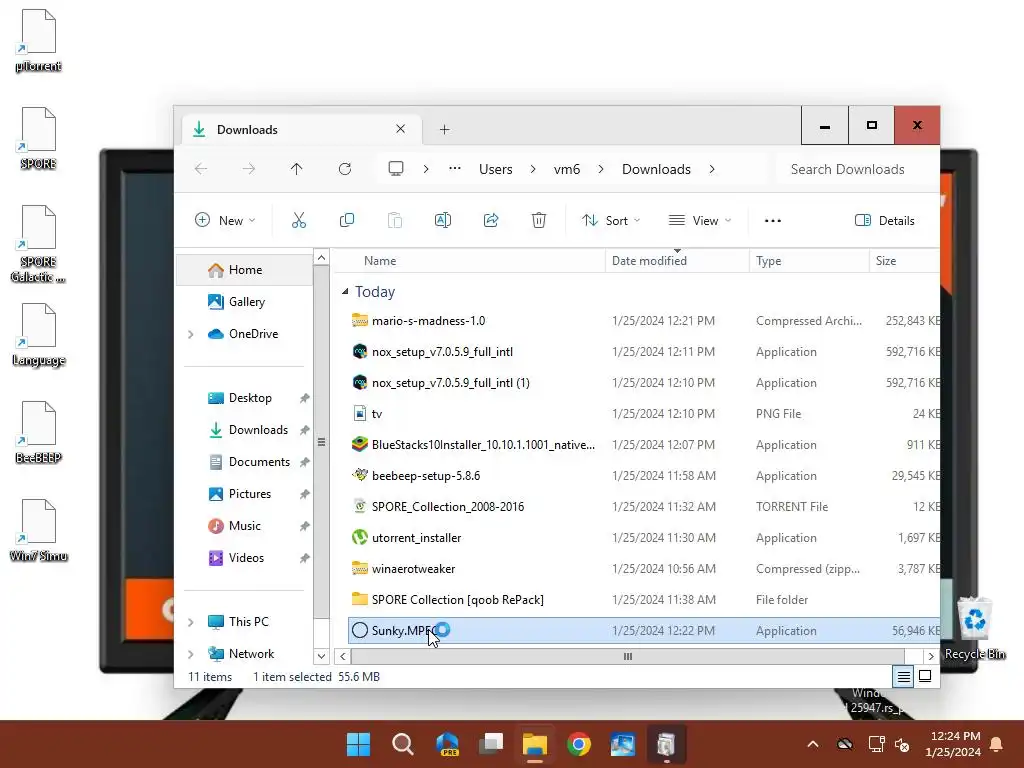Click the Rename icon
The height and width of the screenshot is (768, 1024).
[x=443, y=221]
